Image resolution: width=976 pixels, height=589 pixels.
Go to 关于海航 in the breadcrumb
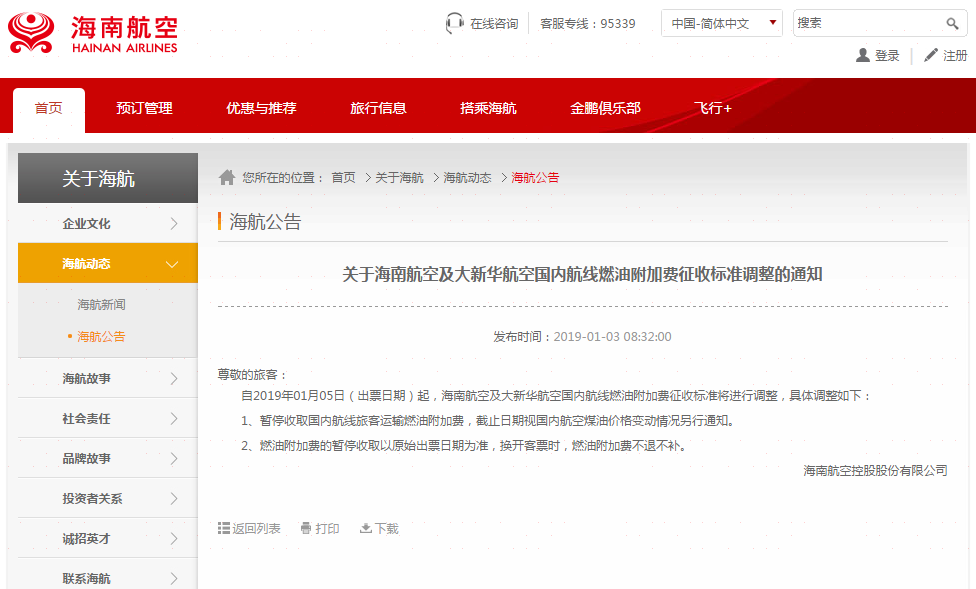click(x=399, y=177)
